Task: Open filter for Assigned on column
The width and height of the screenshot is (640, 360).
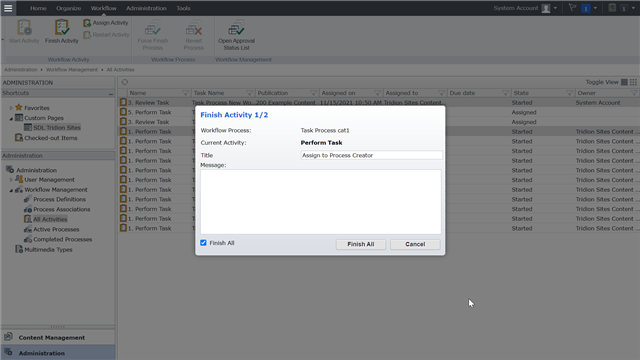Action: (x=378, y=93)
